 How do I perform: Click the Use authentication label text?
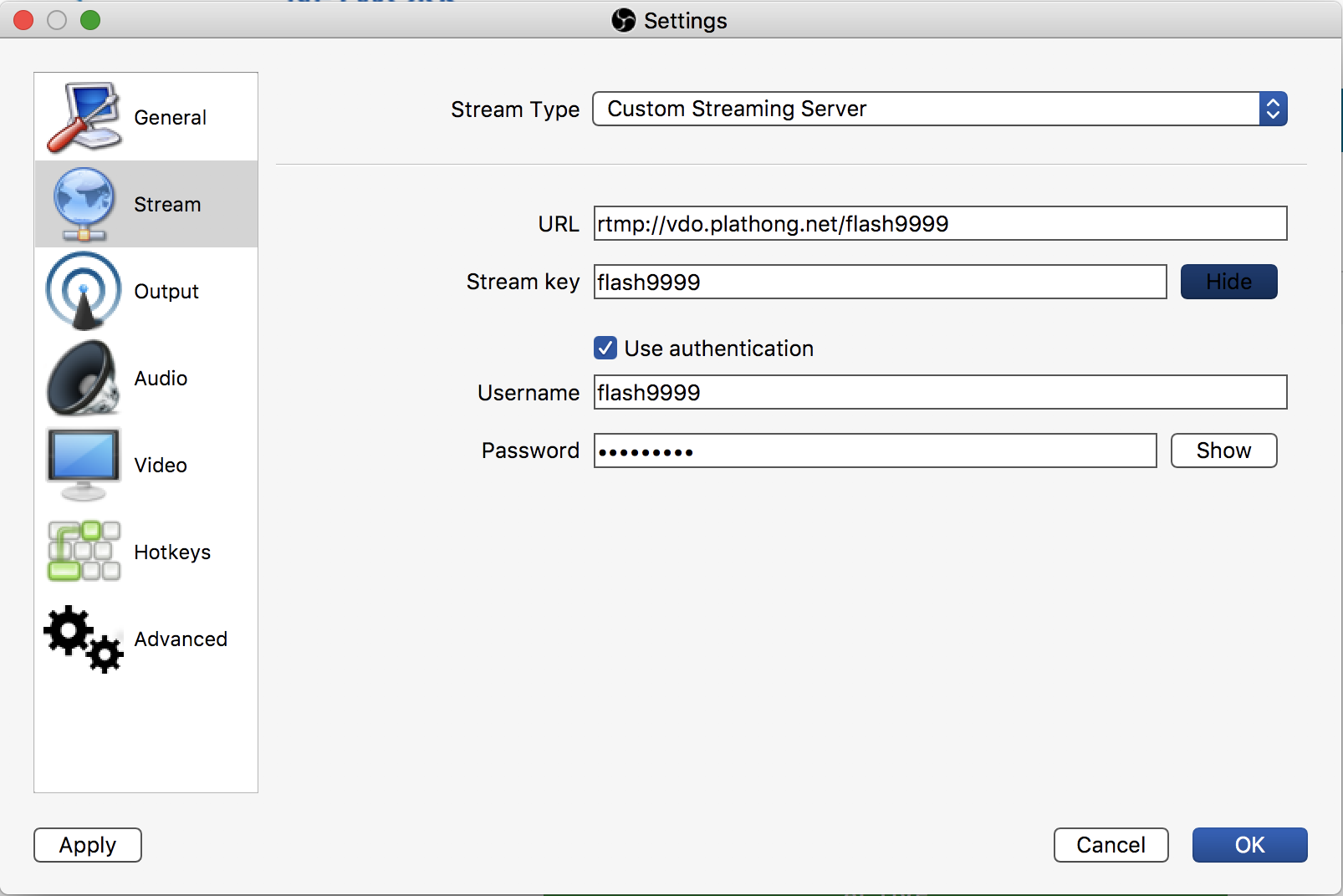coord(718,349)
